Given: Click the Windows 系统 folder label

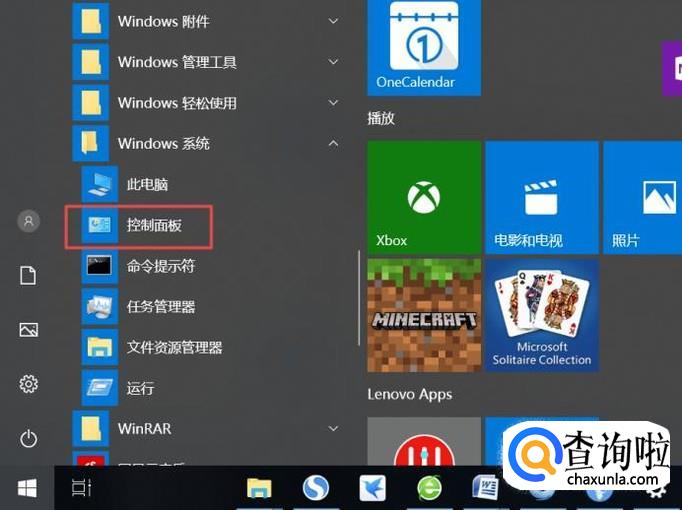Looking at the screenshot, I should point(164,143).
